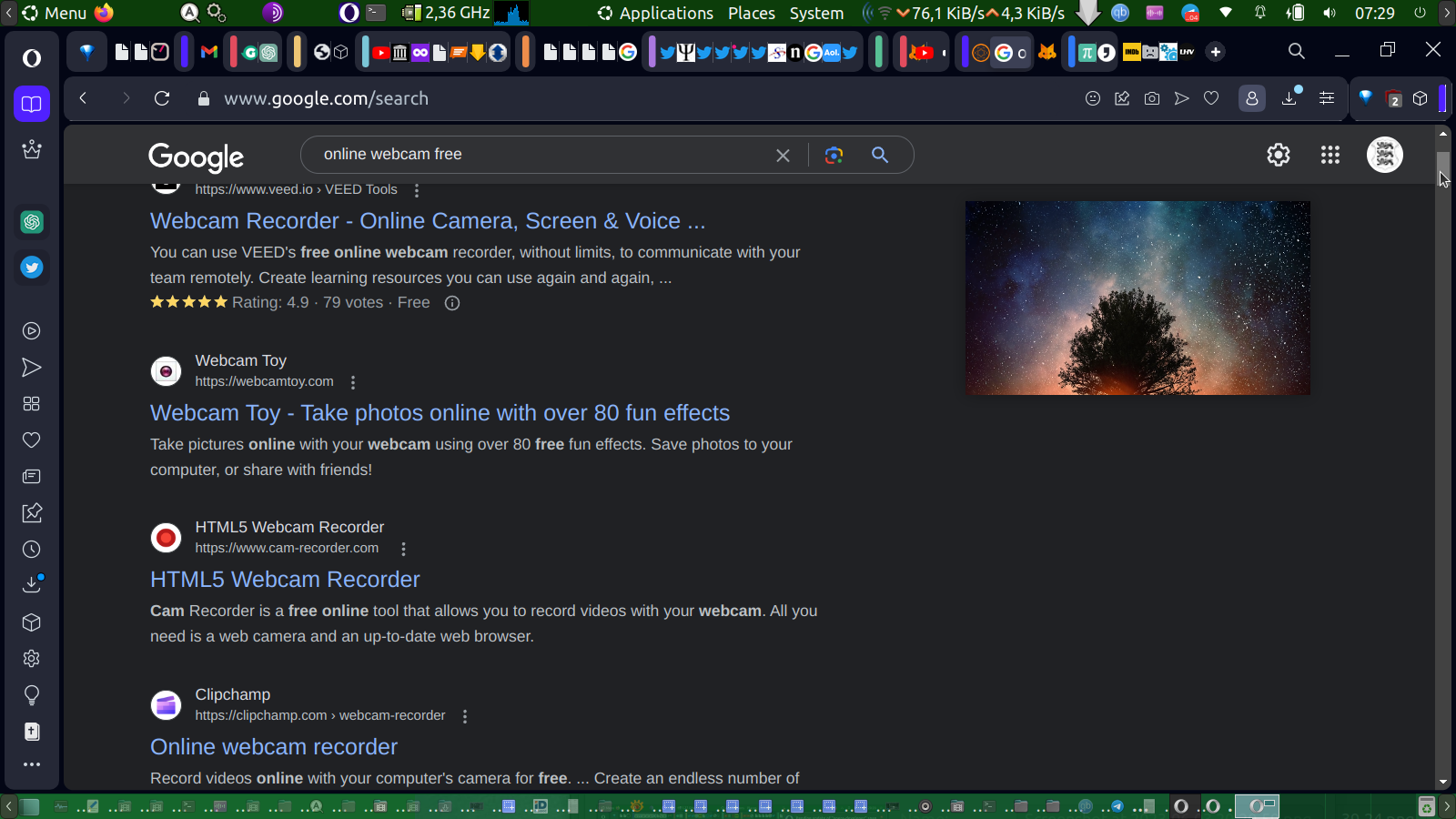
Task: Open Workspaces in the Opera sidebar
Action: point(32,104)
